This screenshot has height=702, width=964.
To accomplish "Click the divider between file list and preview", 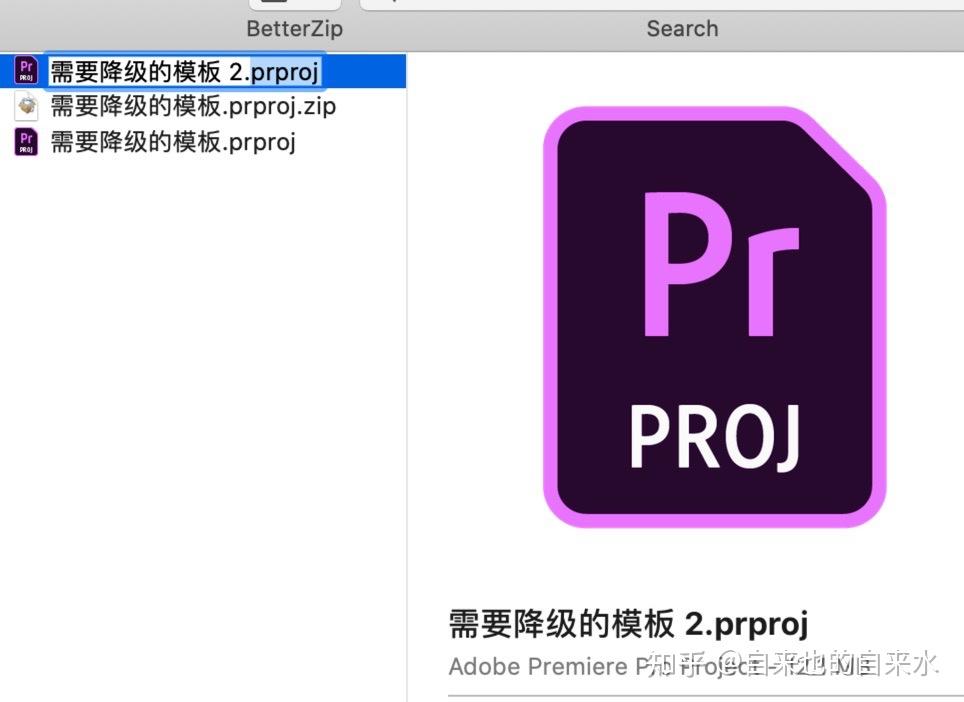I will tap(406, 376).
